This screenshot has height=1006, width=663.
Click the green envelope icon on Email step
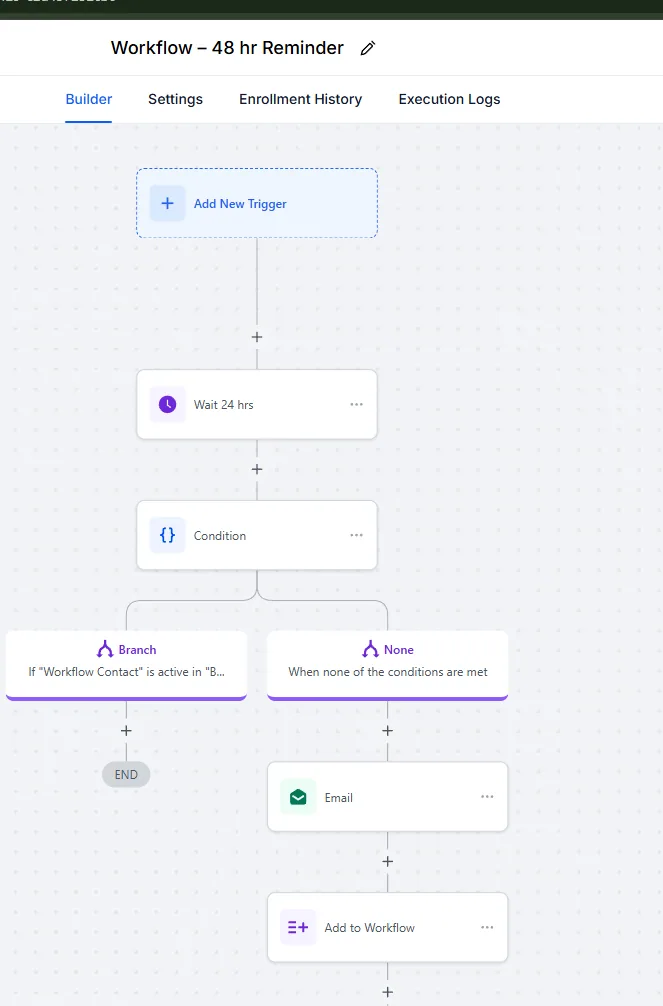tap(298, 797)
